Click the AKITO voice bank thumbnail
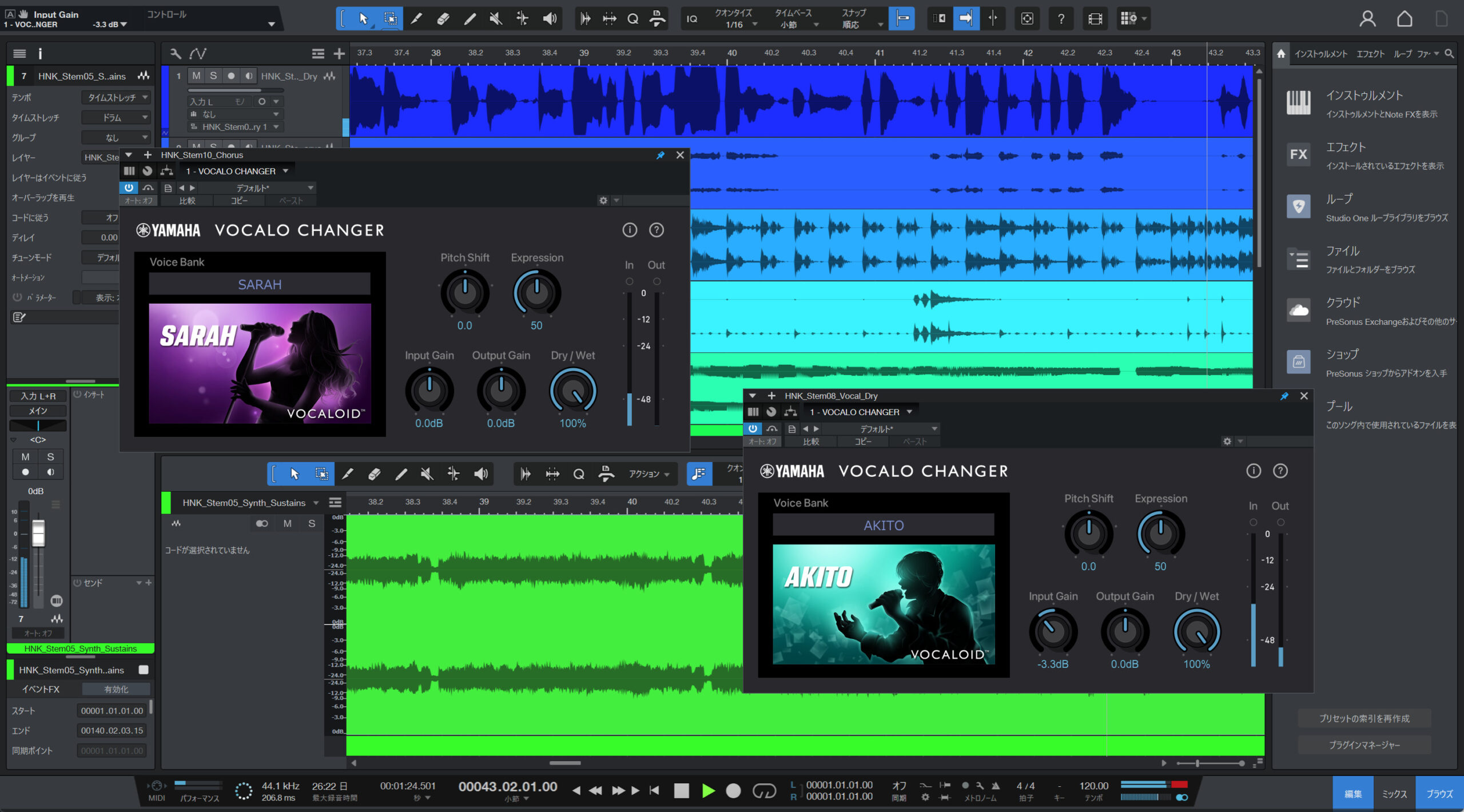Screen dimensions: 1464x812 click(884, 604)
